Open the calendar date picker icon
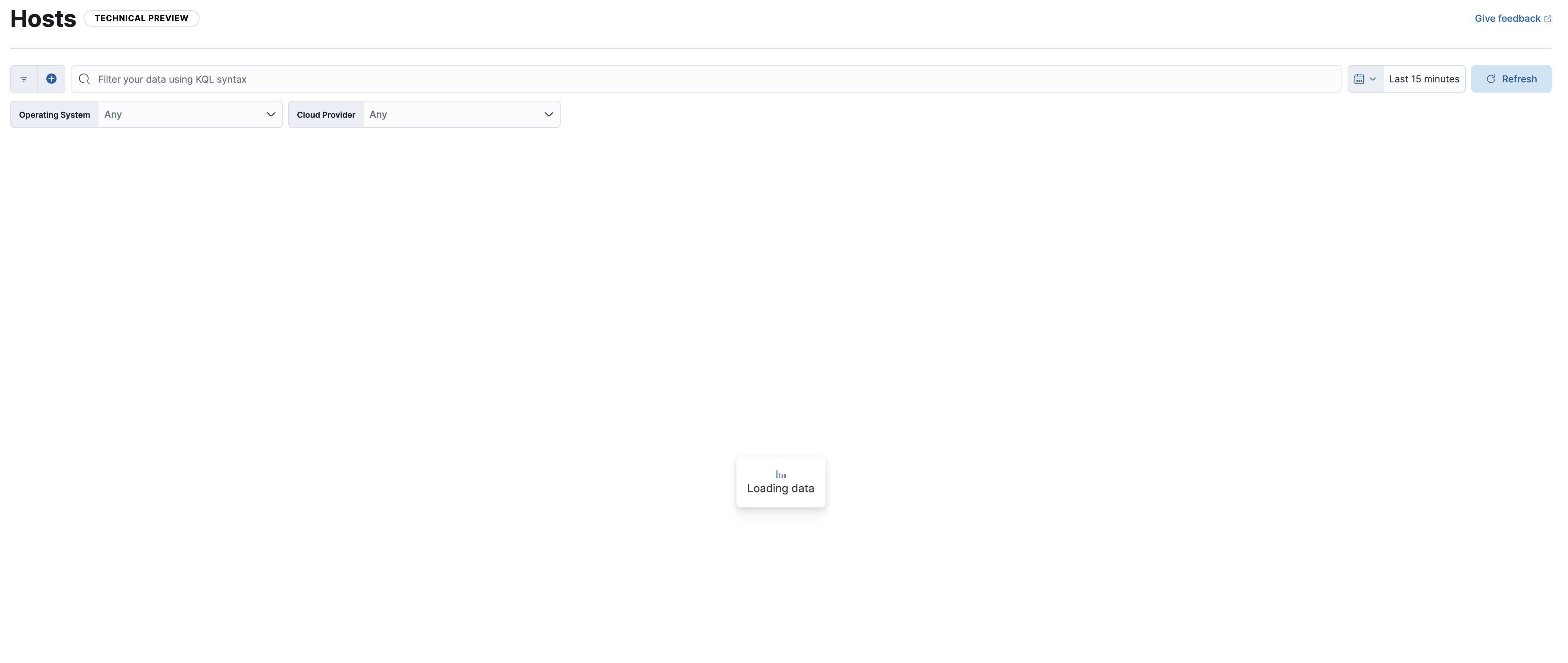The height and width of the screenshot is (663, 1568). point(1361,79)
